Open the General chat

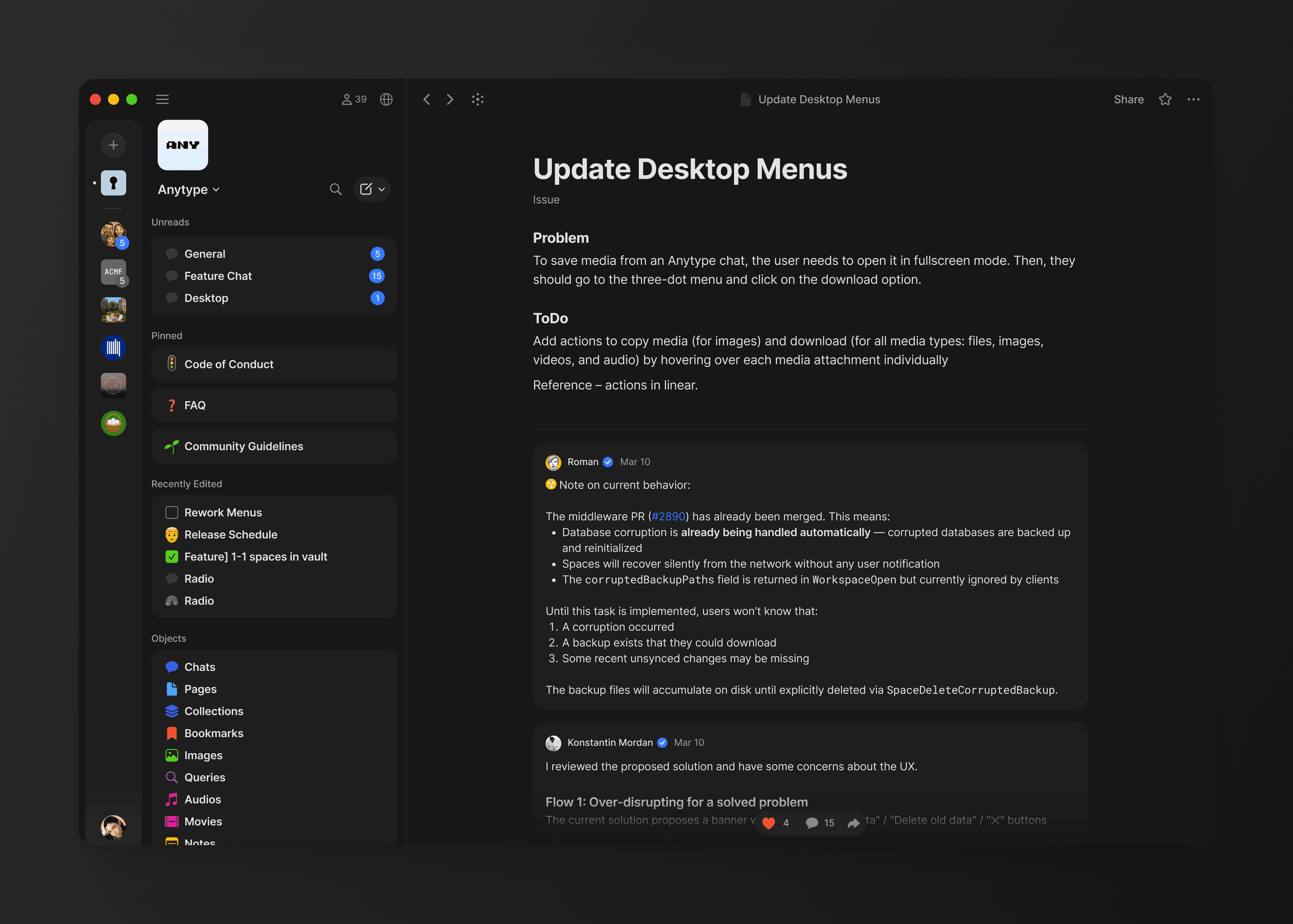[x=274, y=254]
